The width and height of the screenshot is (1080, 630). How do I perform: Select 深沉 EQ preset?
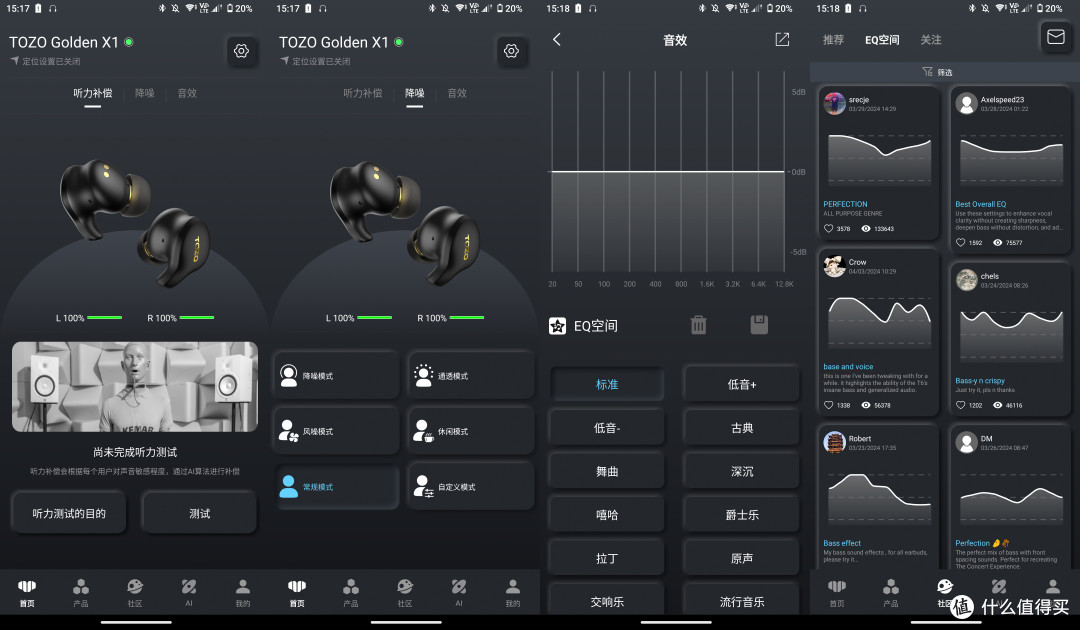742,471
